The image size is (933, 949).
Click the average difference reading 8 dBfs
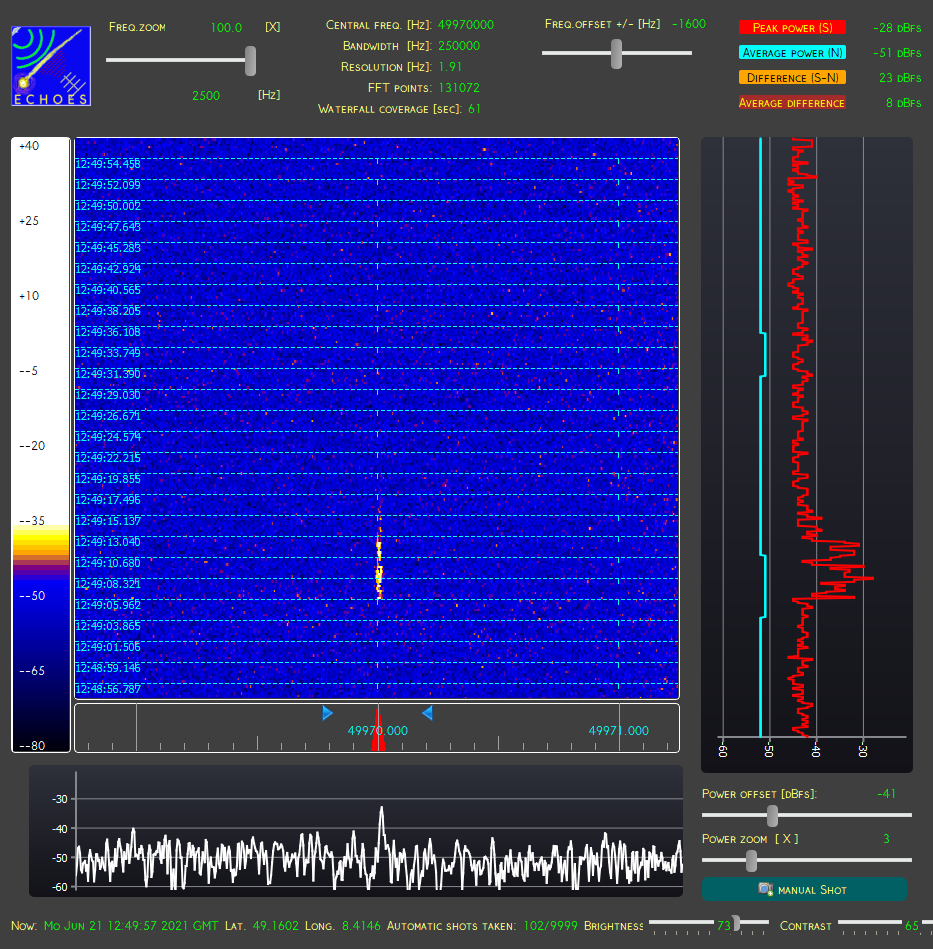click(903, 103)
